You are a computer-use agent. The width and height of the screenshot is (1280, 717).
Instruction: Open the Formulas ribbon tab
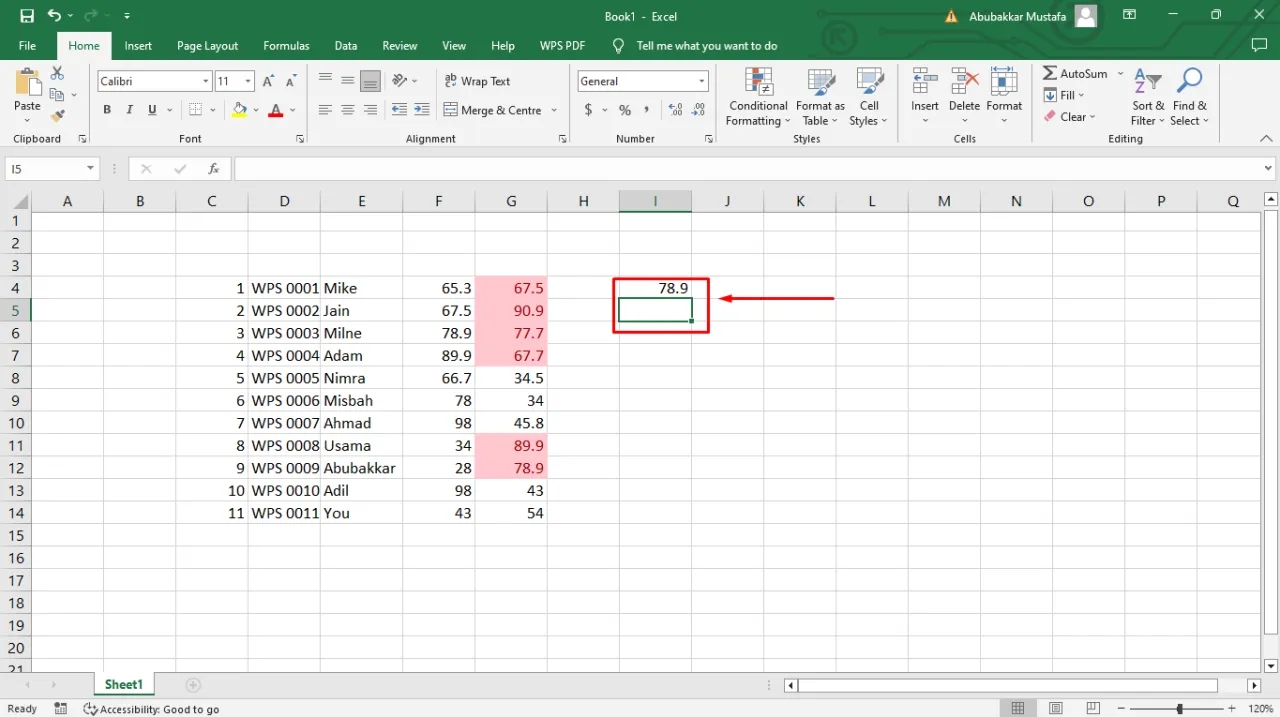coord(286,46)
